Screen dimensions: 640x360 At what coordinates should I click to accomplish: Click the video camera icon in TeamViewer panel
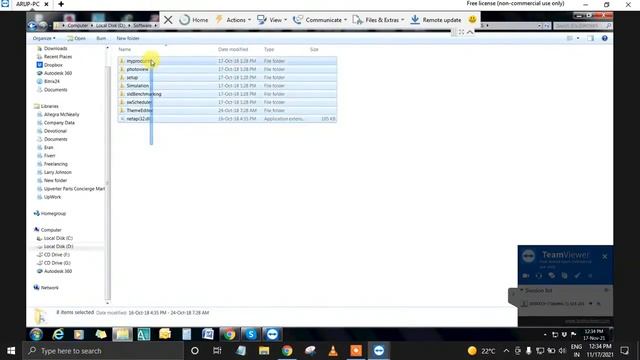(526, 276)
